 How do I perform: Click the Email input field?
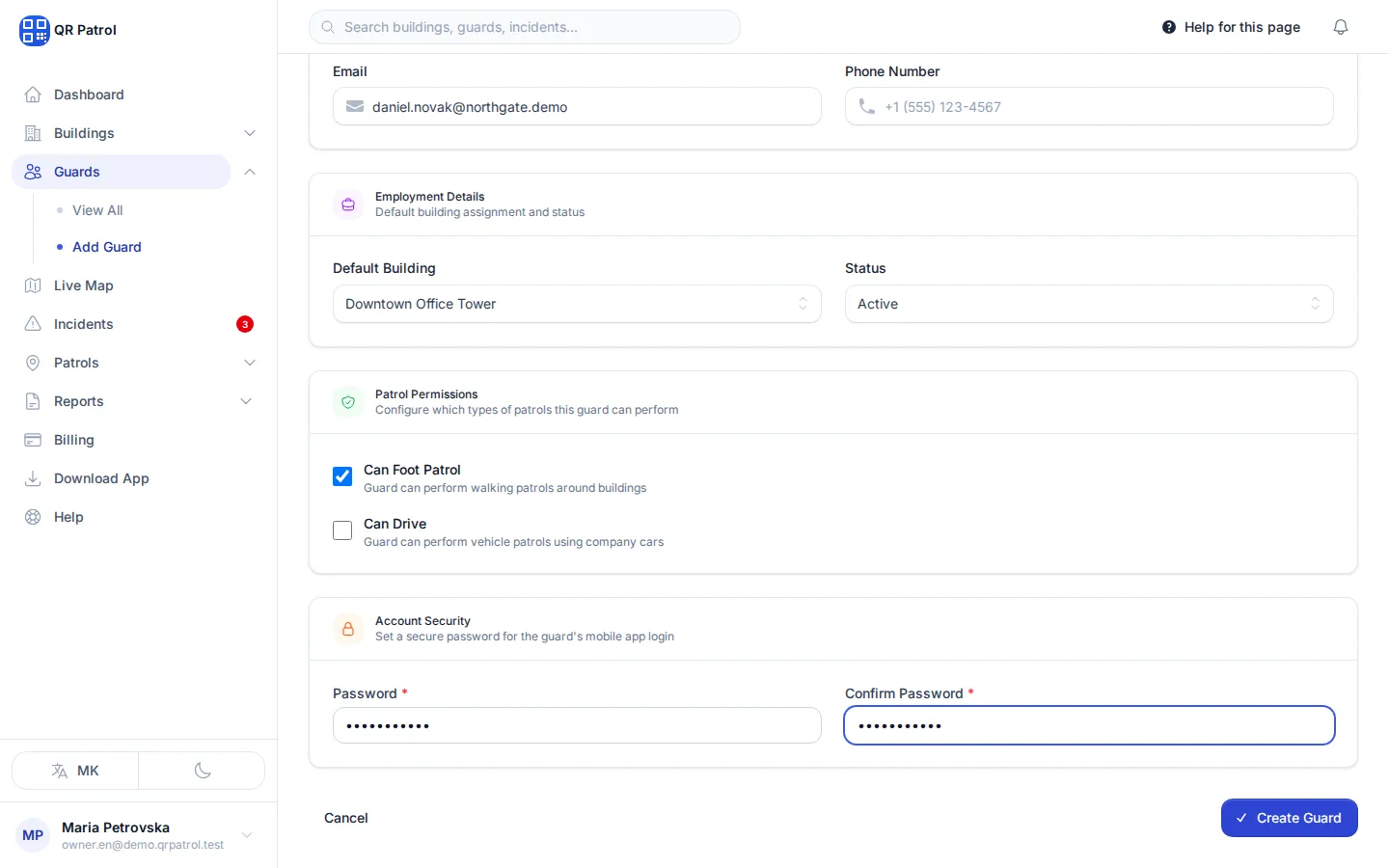tap(577, 106)
